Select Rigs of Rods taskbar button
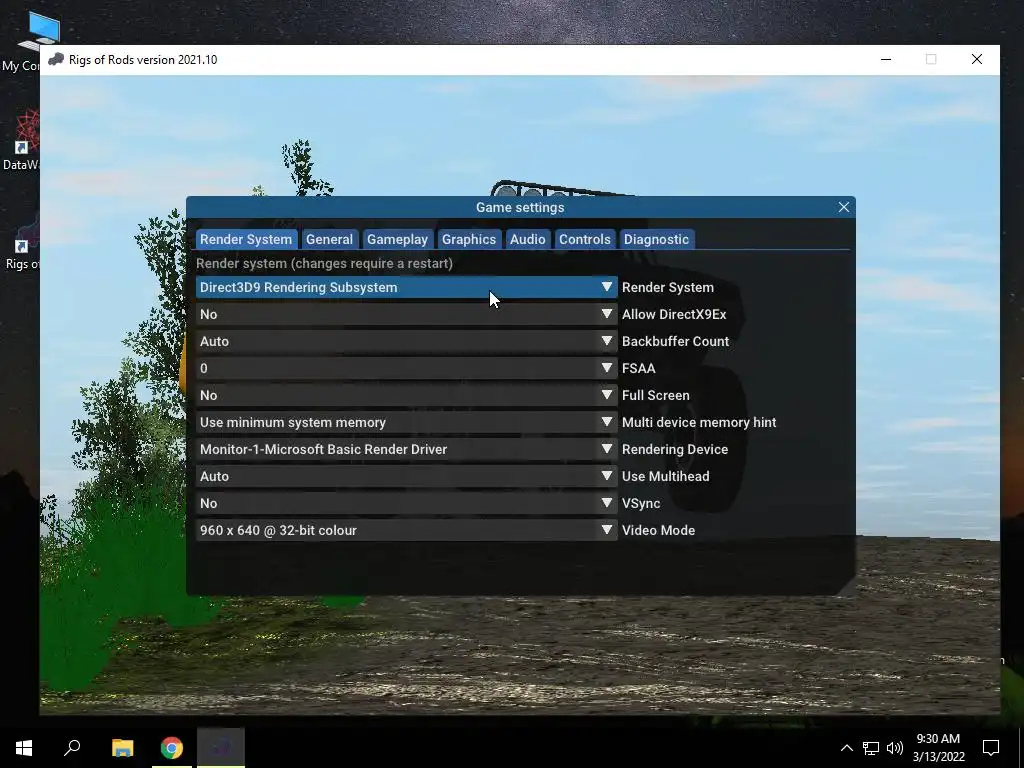 [221, 748]
